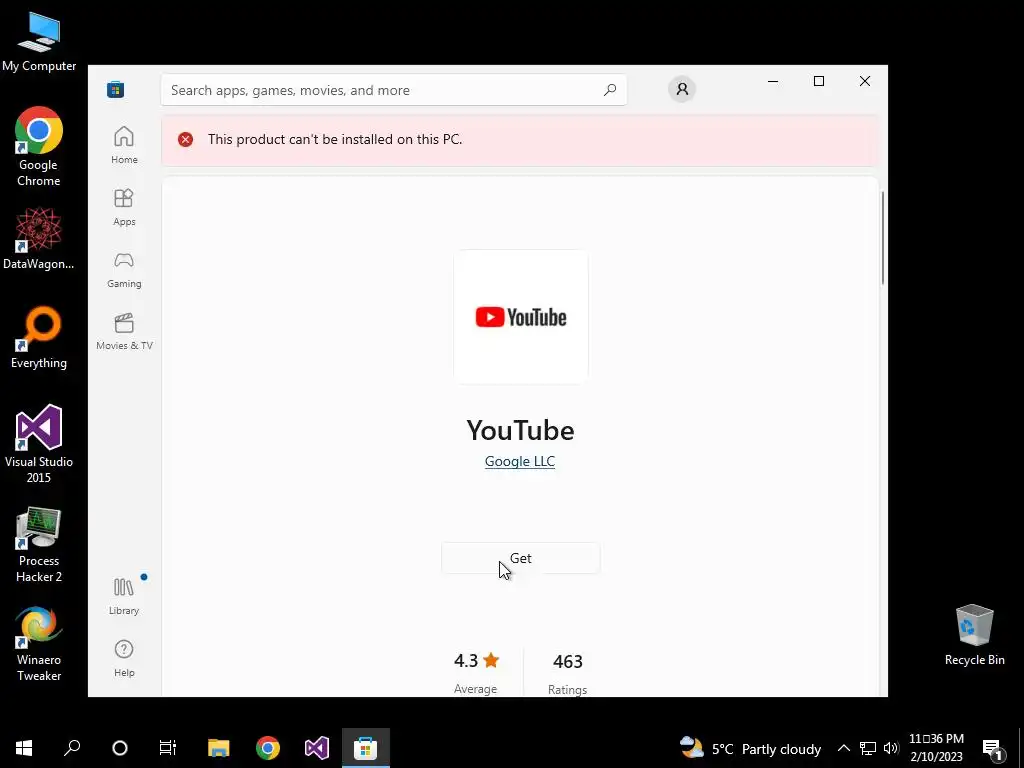
Task: Click the Microsoft Store logo icon
Action: (116, 89)
